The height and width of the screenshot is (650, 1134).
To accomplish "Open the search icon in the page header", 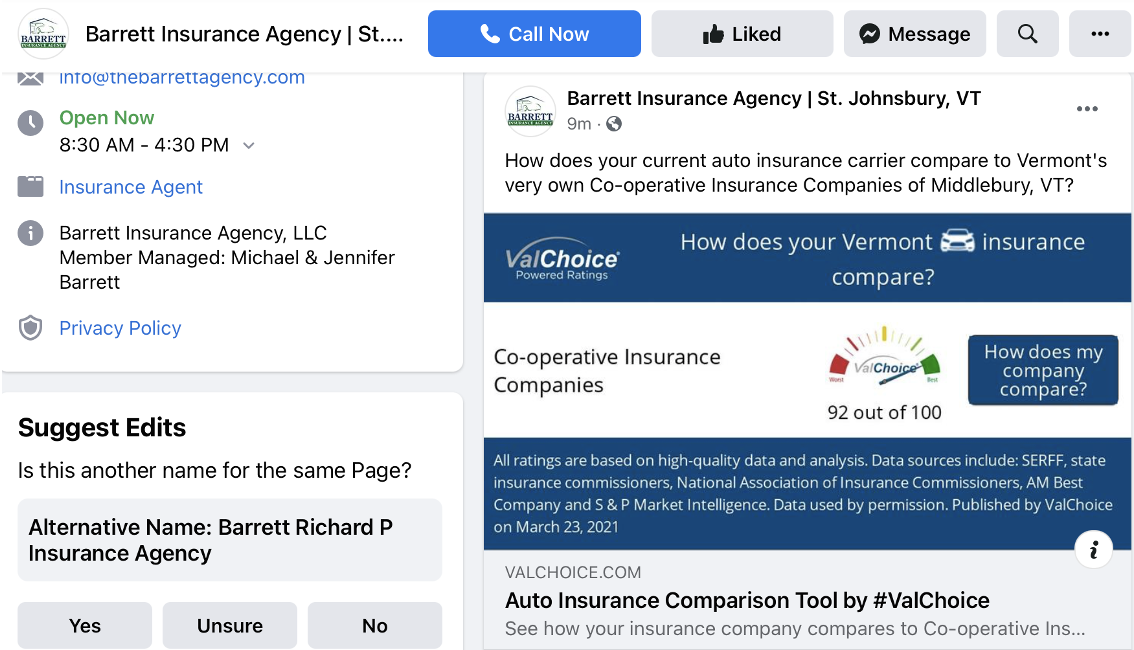I will tap(1027, 33).
